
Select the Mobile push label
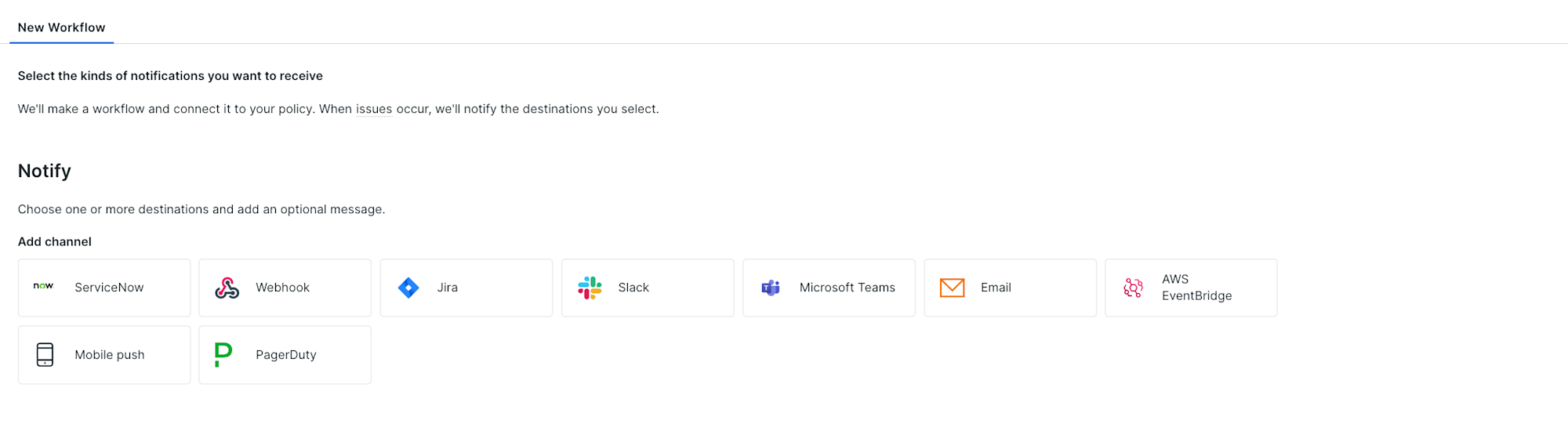tap(110, 355)
